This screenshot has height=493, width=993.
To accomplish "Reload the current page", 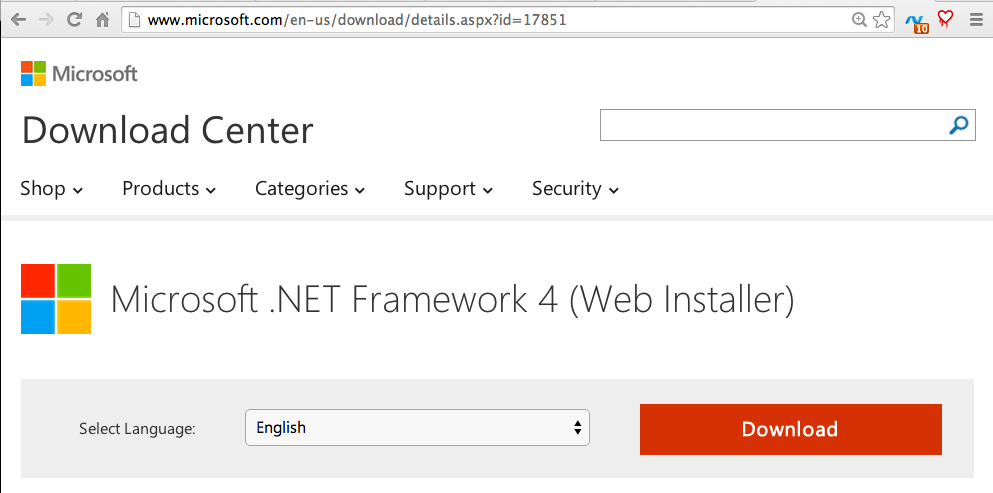I will pos(74,19).
